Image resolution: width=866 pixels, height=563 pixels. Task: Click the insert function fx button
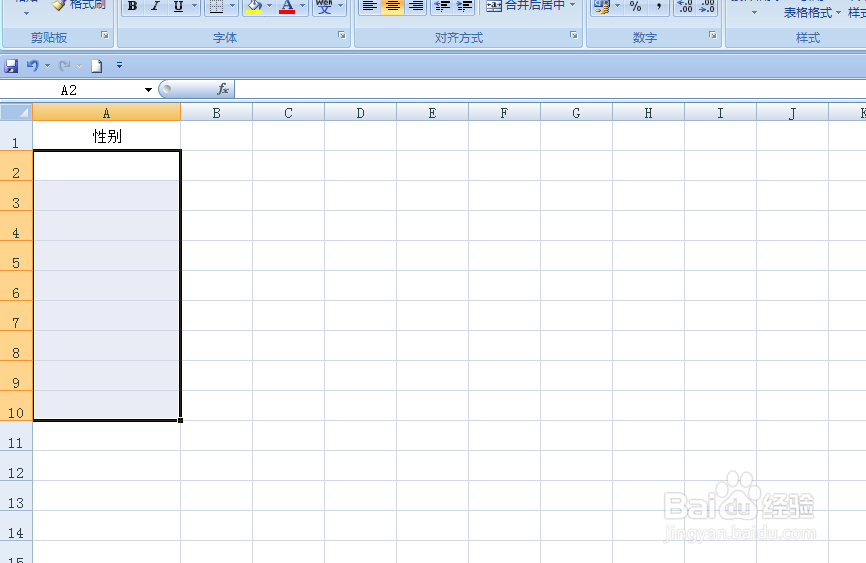223,89
